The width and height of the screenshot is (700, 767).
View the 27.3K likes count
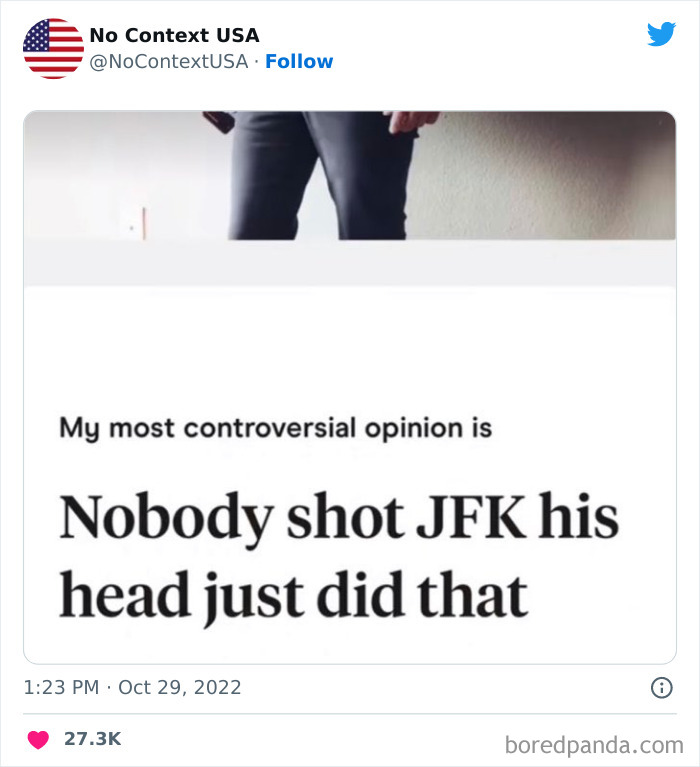pyautogui.click(x=92, y=739)
